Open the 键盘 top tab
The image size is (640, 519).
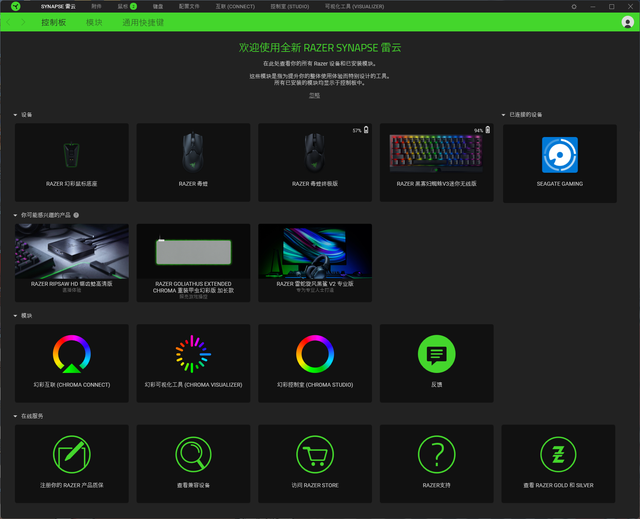tap(158, 7)
